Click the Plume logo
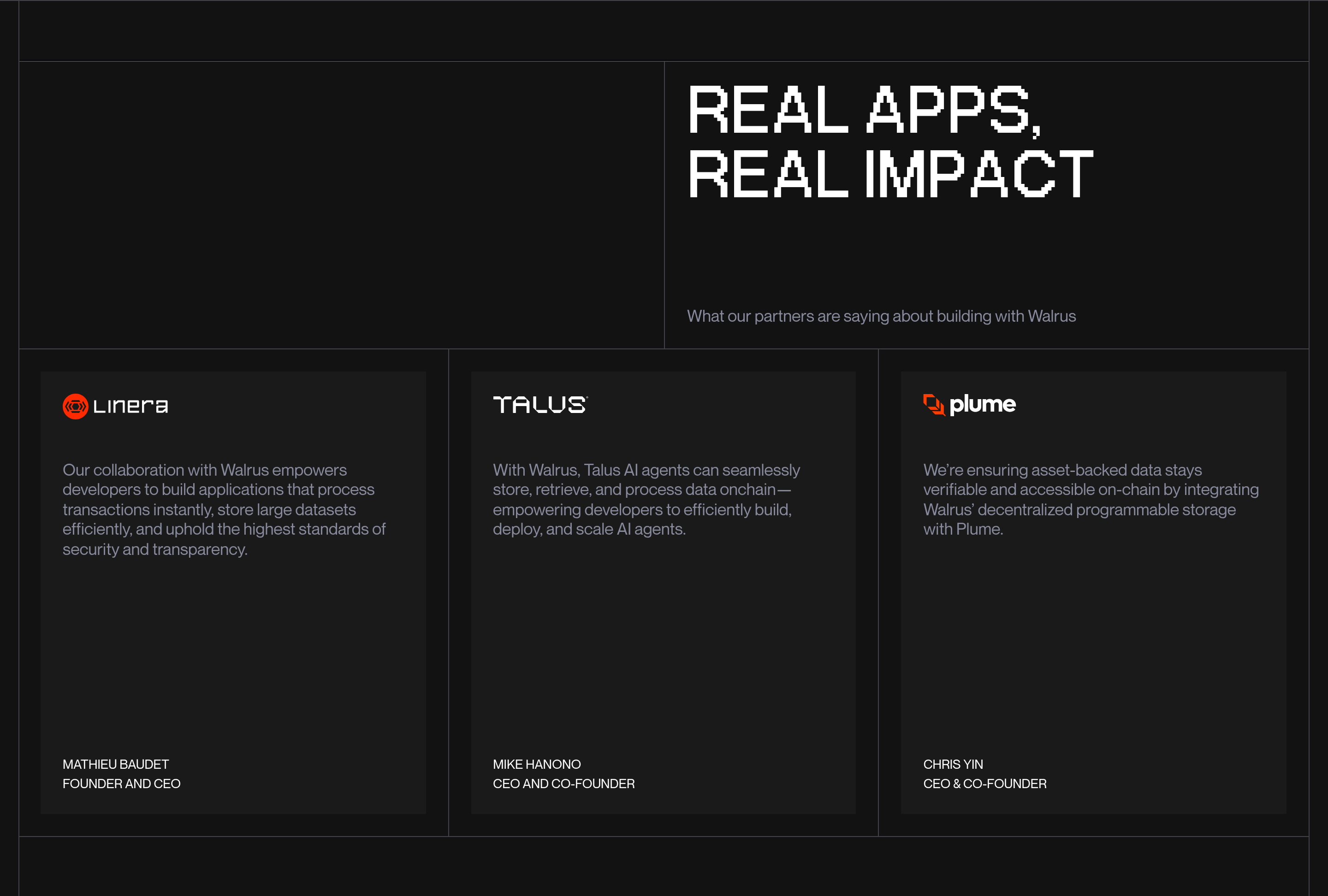This screenshot has width=1328, height=896. (969, 404)
